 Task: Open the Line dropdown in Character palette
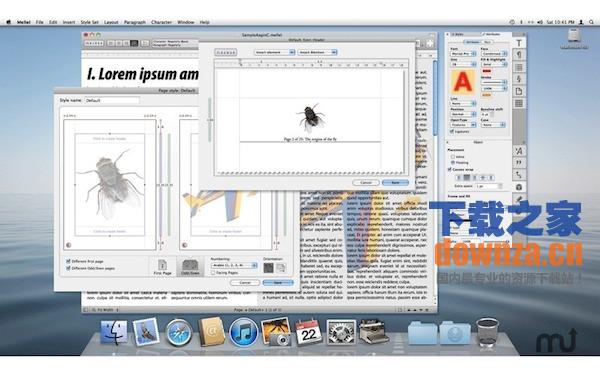[x=463, y=104]
